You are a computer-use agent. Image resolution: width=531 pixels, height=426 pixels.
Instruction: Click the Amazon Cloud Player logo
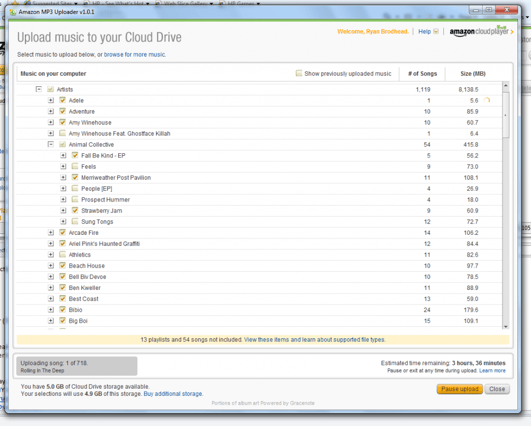click(x=481, y=31)
